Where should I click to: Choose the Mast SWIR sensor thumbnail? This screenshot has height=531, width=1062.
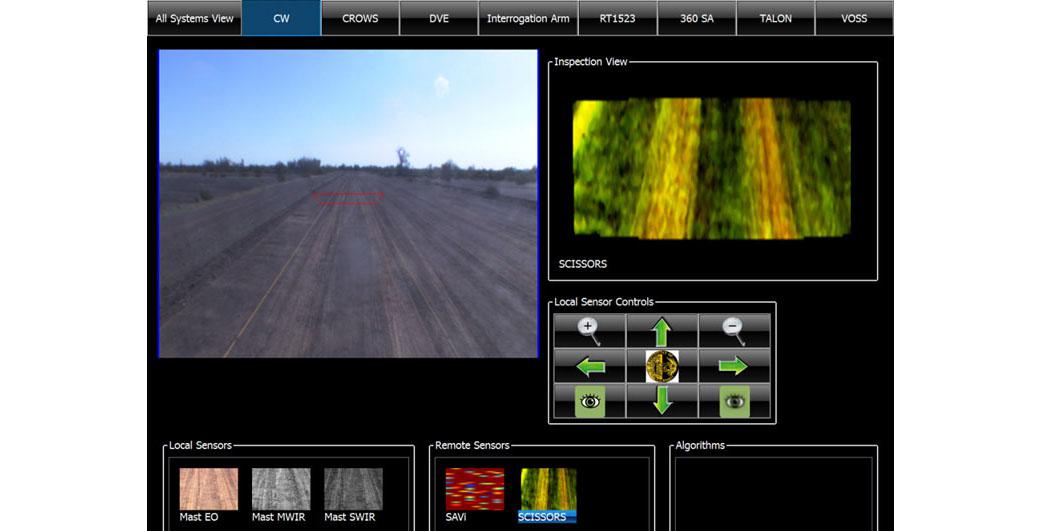(353, 489)
